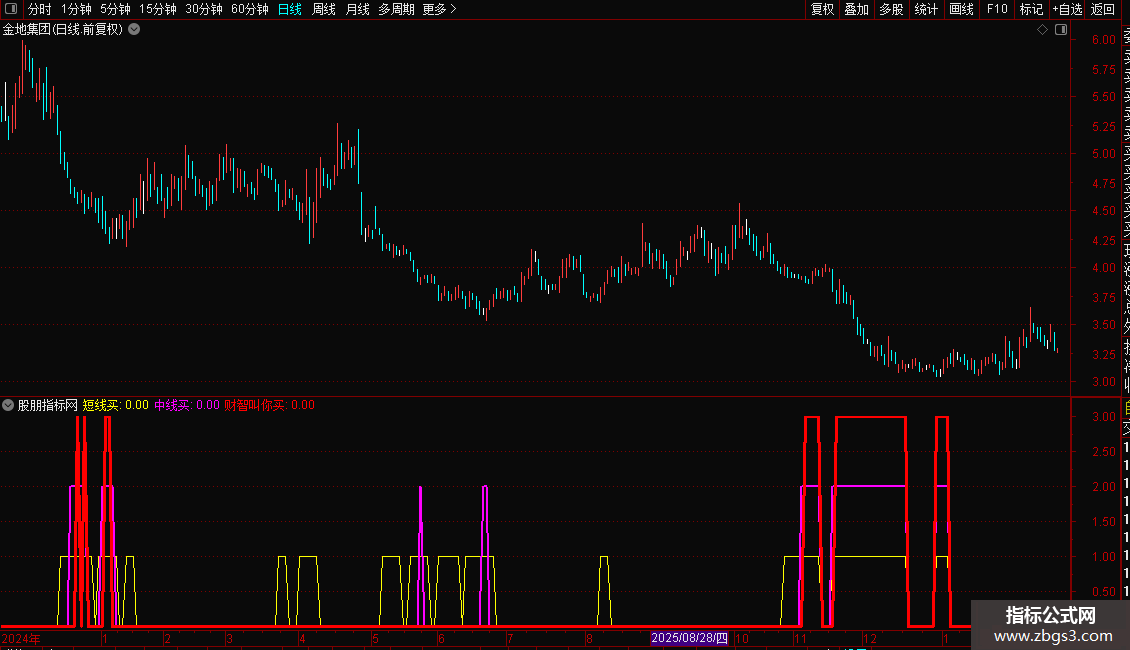
Task: Click the diamond icon in chart corner
Action: coord(1042,30)
